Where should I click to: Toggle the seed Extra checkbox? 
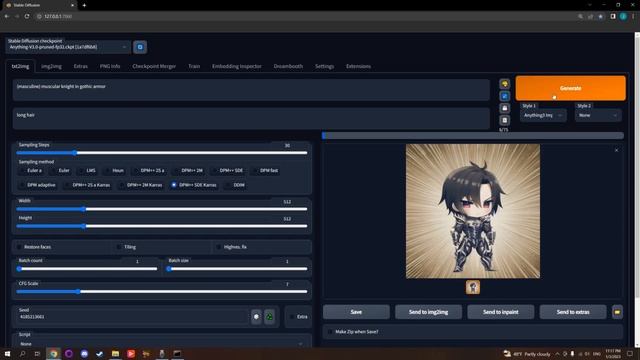292,317
